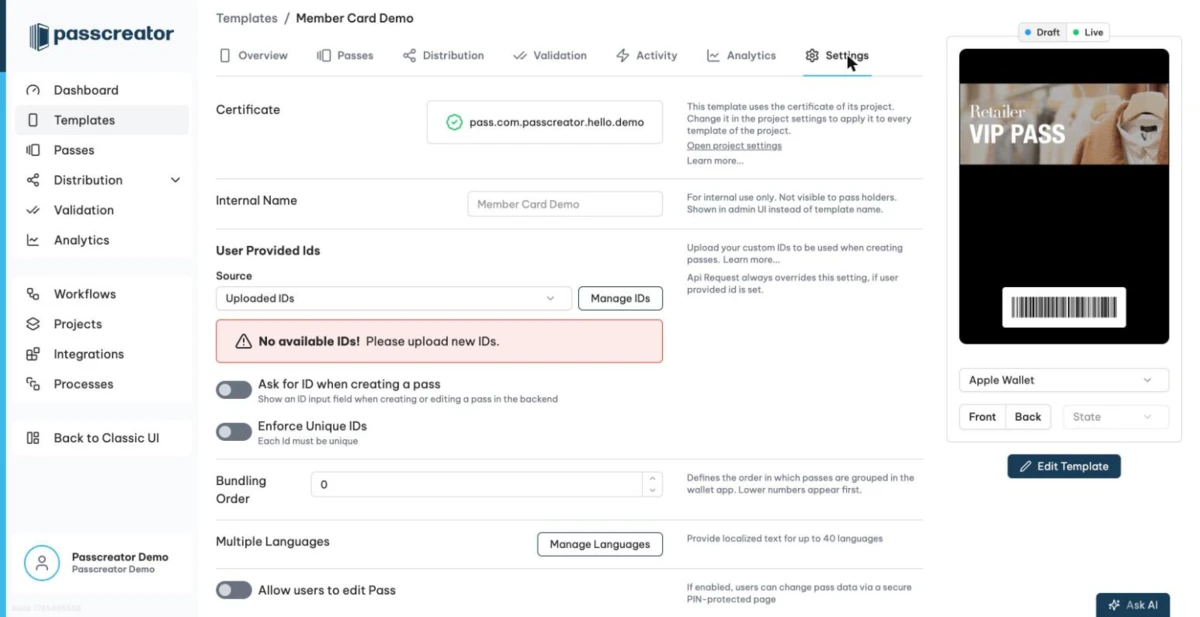Open the Analytics tab
The image size is (1200, 617).
[741, 56]
